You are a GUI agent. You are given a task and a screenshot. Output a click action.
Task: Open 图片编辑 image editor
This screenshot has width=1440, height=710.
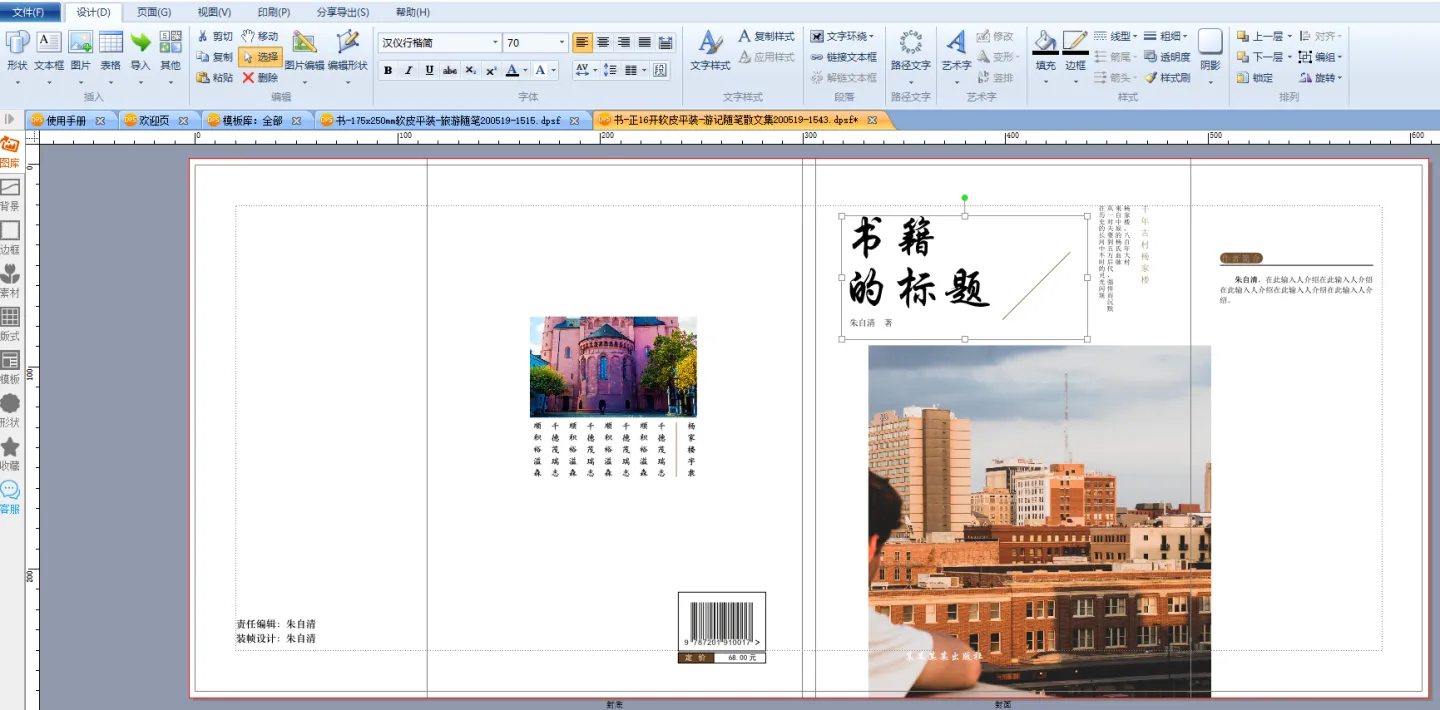[304, 51]
